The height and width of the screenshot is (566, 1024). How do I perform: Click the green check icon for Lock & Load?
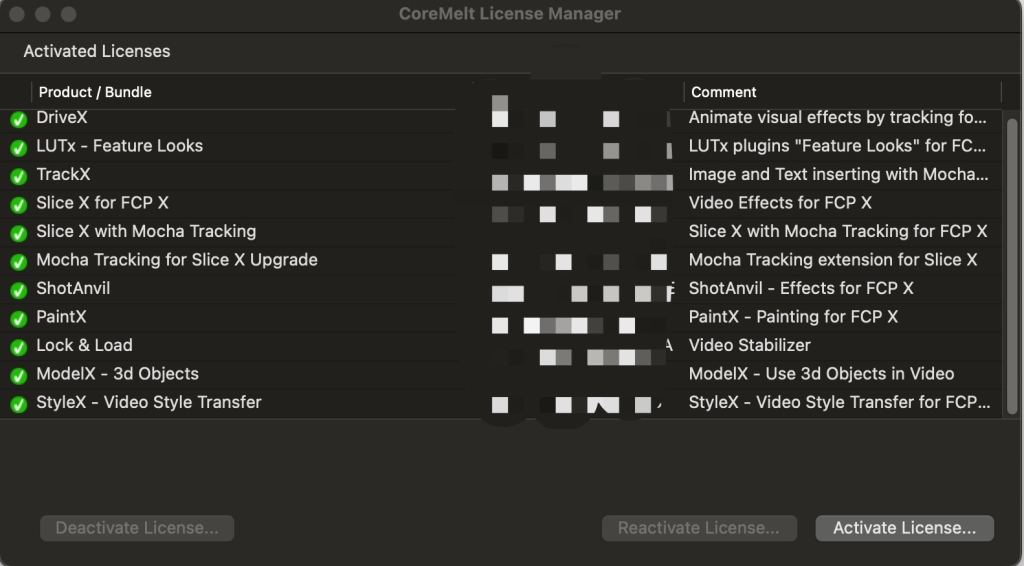pyautogui.click(x=18, y=347)
